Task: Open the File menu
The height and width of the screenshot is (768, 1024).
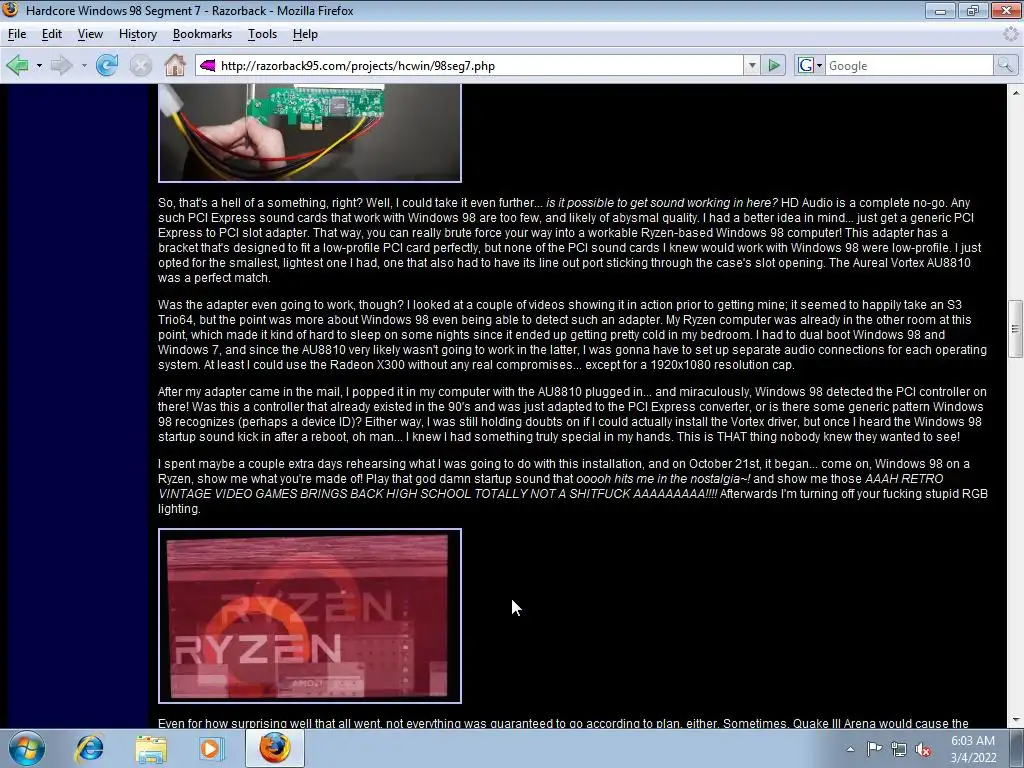Action: (x=17, y=34)
